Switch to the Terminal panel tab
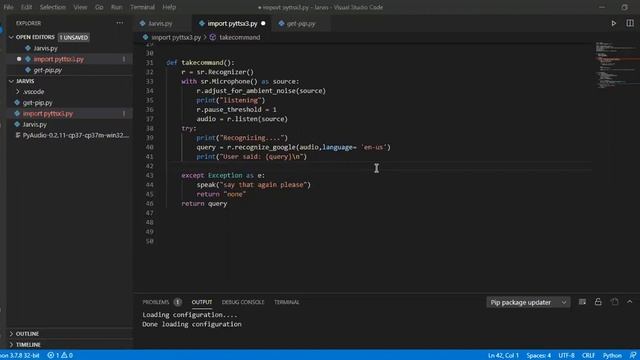640x360 pixels. click(287, 302)
